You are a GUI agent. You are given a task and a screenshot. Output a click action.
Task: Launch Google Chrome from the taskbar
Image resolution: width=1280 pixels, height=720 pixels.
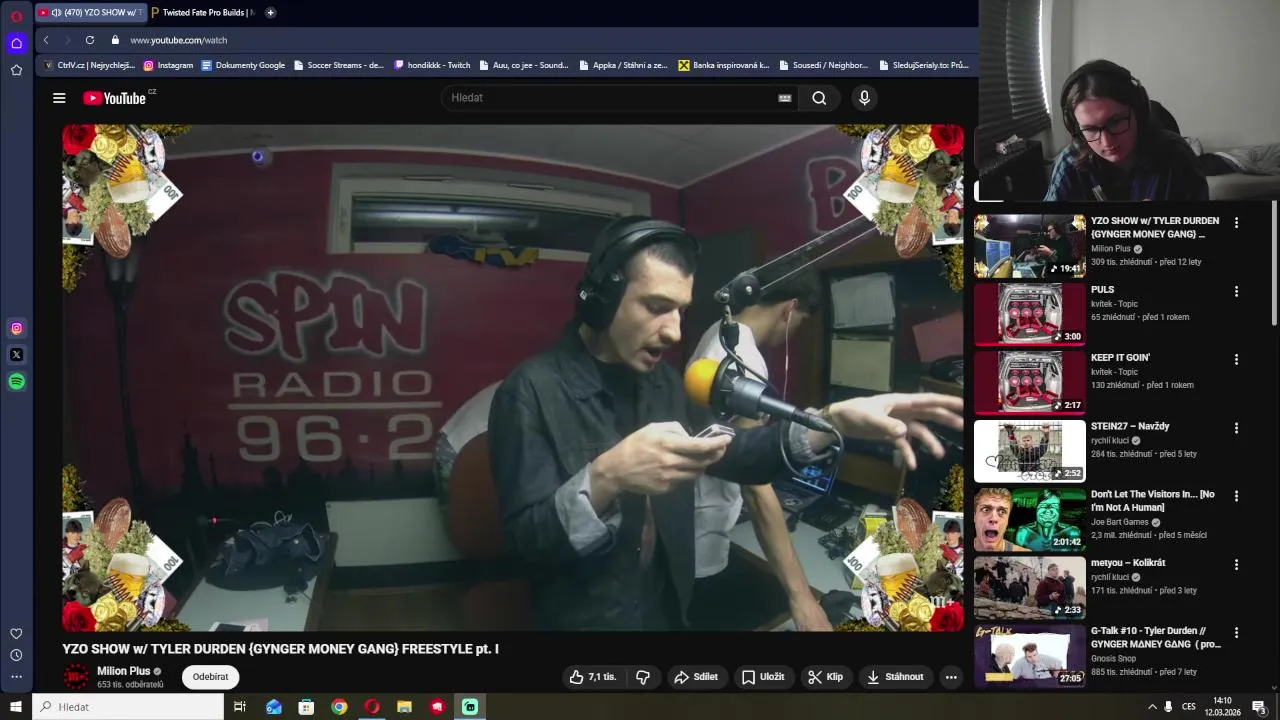coord(339,707)
